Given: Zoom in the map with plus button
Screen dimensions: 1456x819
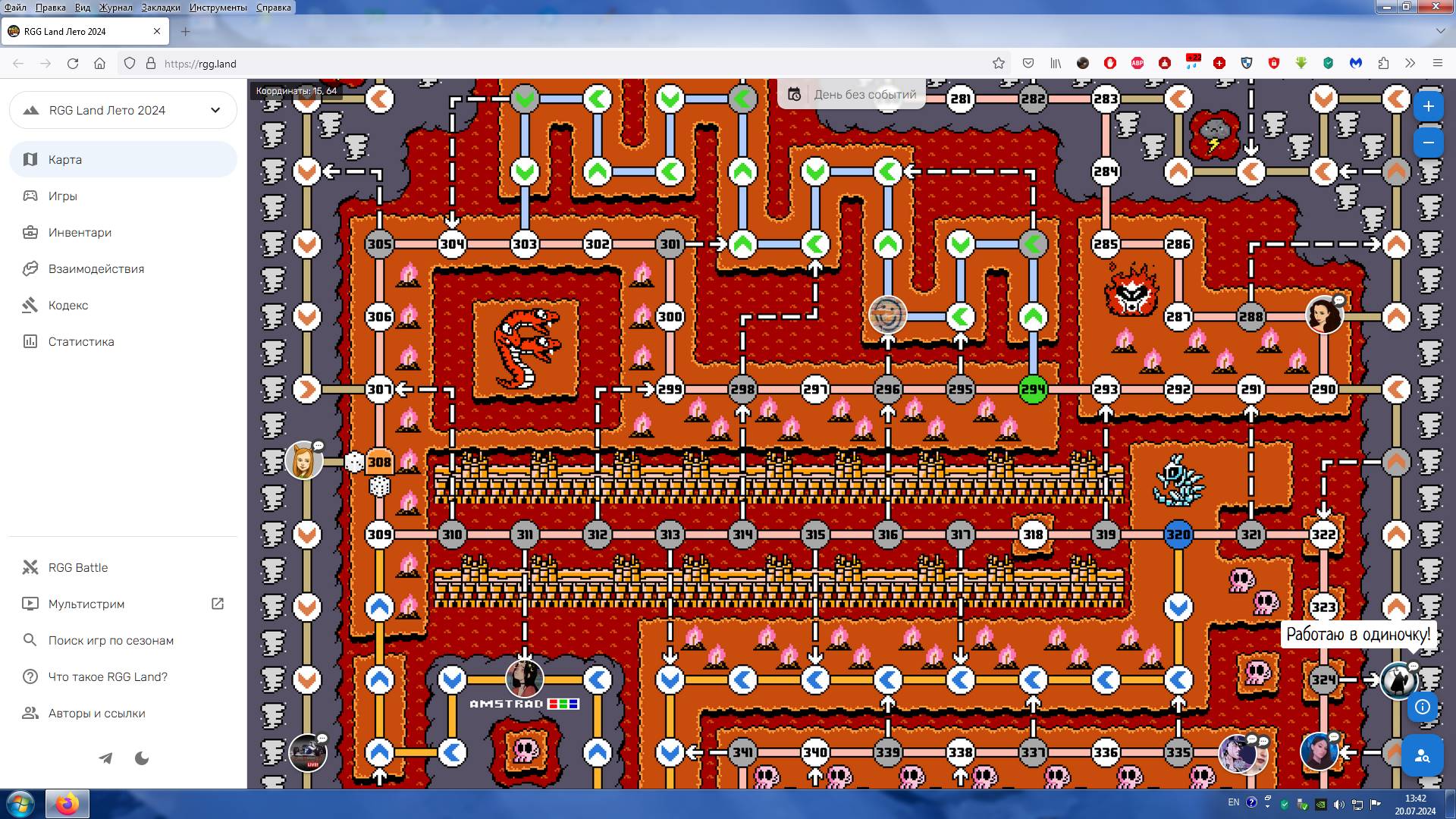Looking at the screenshot, I should 1428,106.
